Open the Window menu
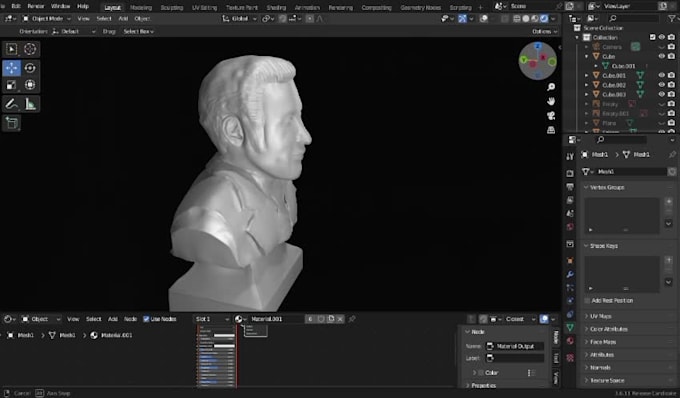The image size is (680, 398). tap(60, 6)
